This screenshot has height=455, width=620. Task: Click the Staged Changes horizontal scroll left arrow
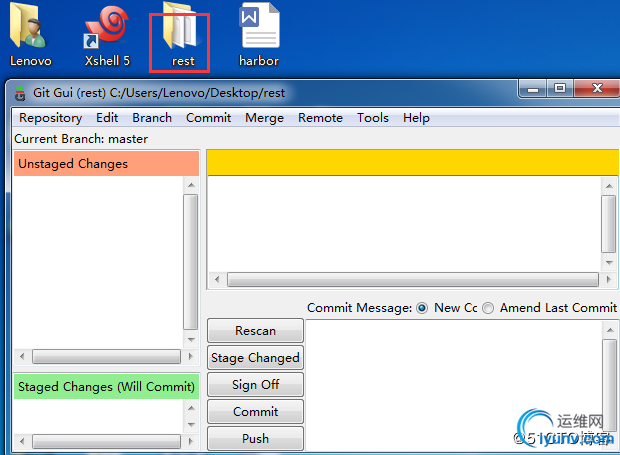[22, 441]
